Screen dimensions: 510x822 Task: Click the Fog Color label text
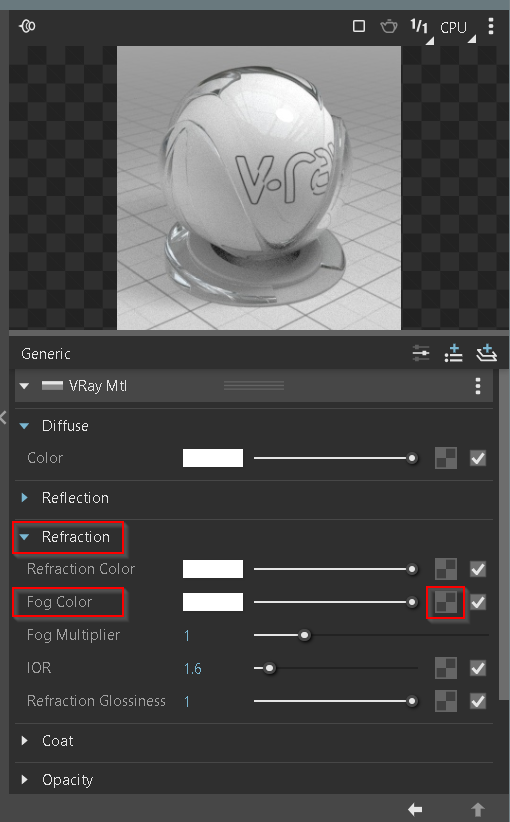[x=59, y=602]
